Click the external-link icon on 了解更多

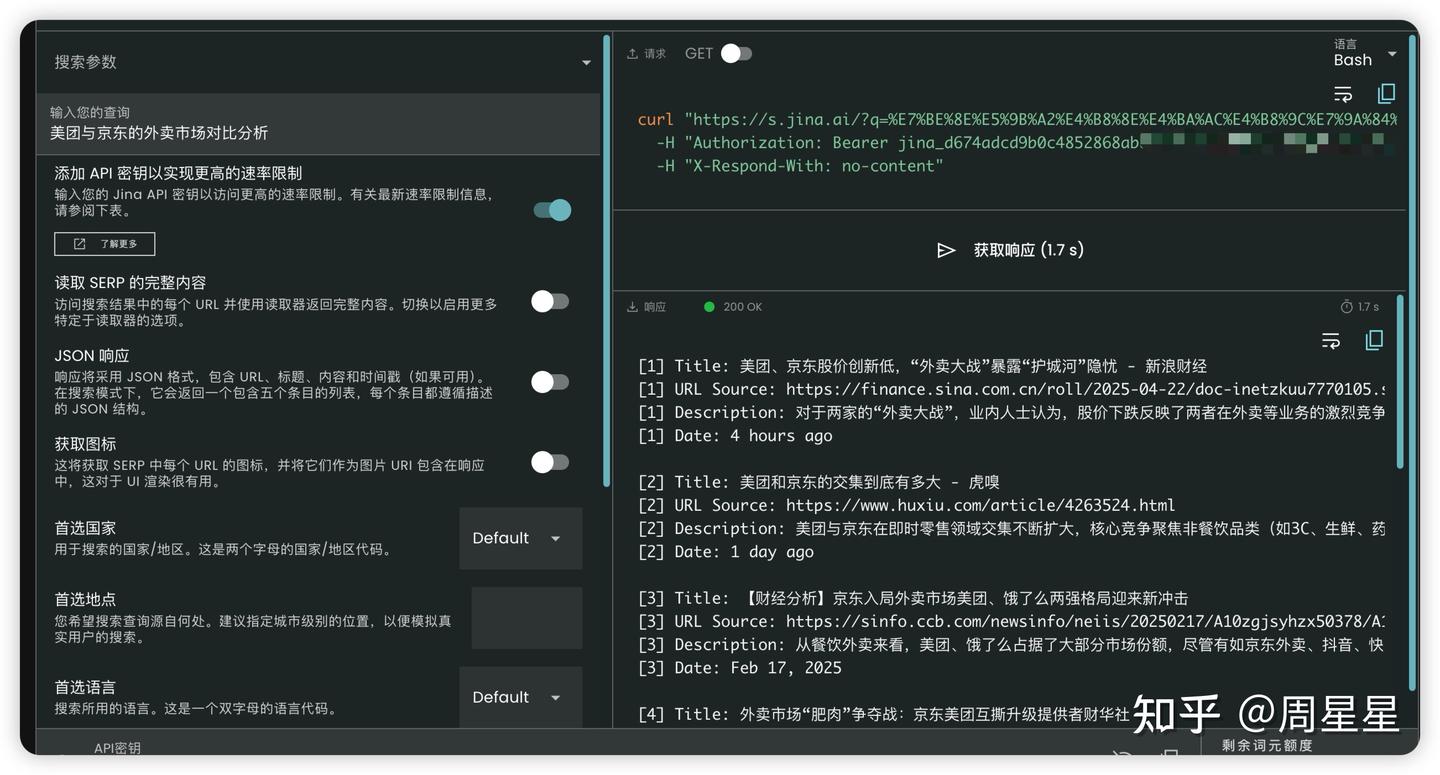(80, 243)
